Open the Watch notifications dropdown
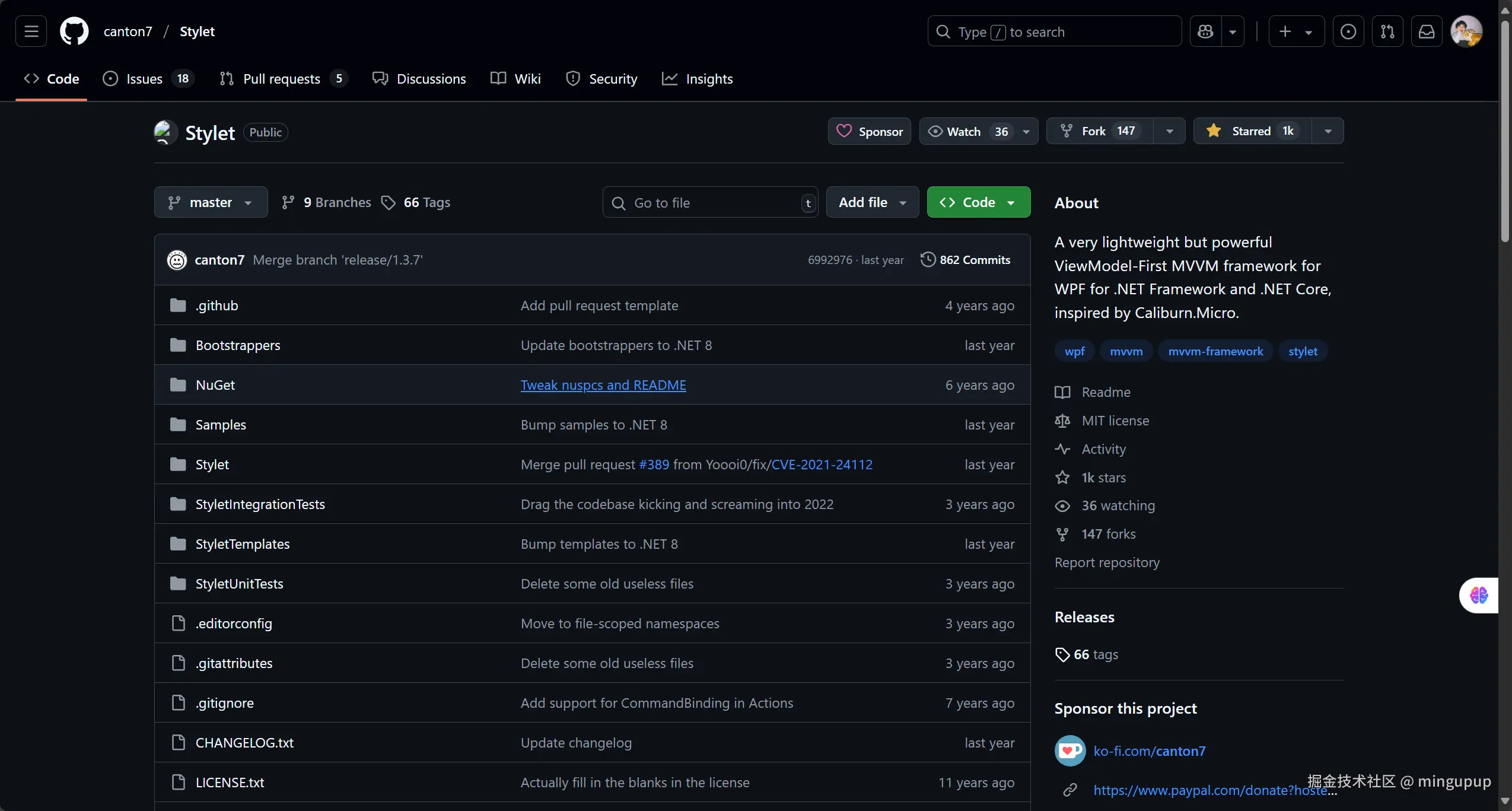Screen dimensions: 1512x811 tap(979, 131)
